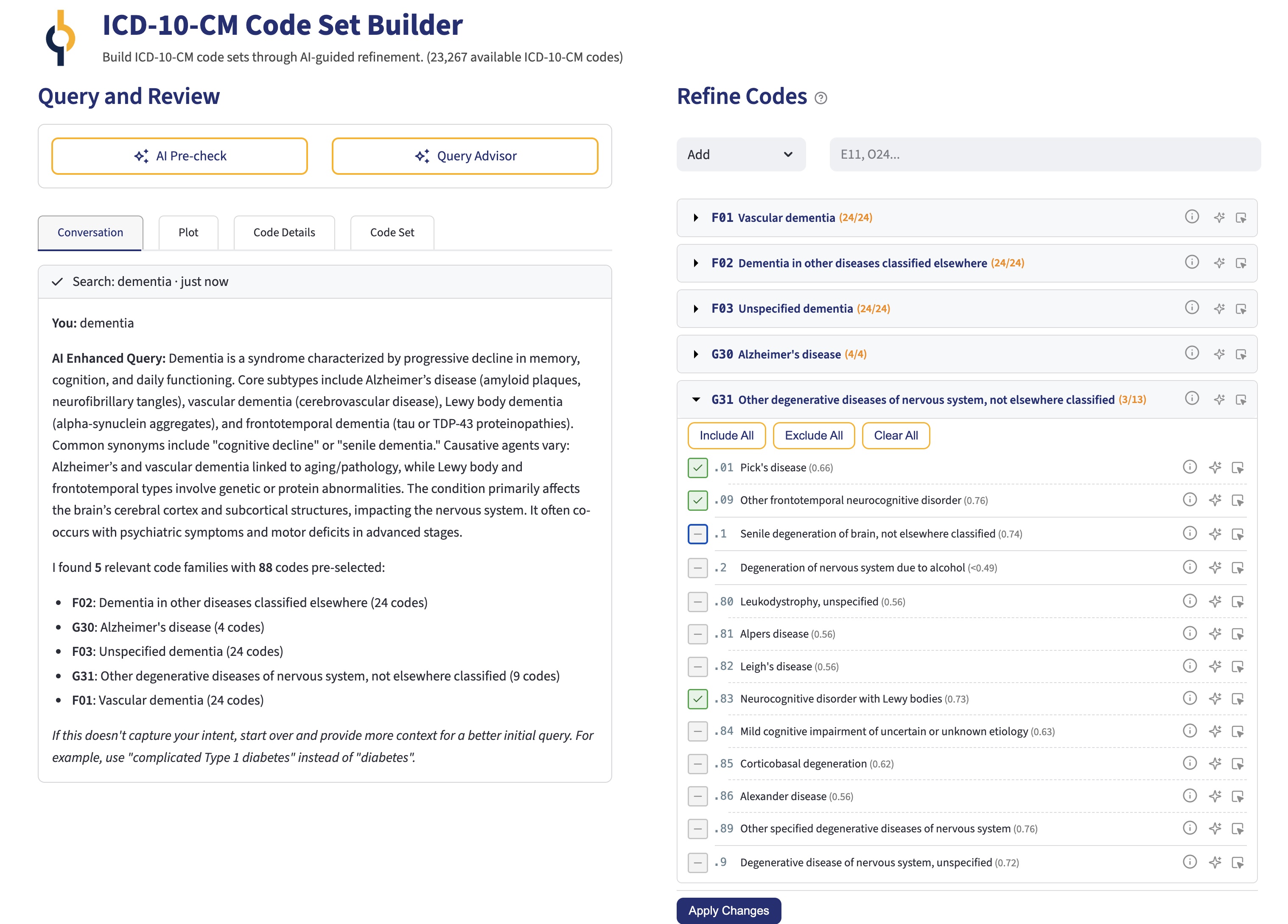
Task: Run the Query Advisor
Action: pos(465,156)
